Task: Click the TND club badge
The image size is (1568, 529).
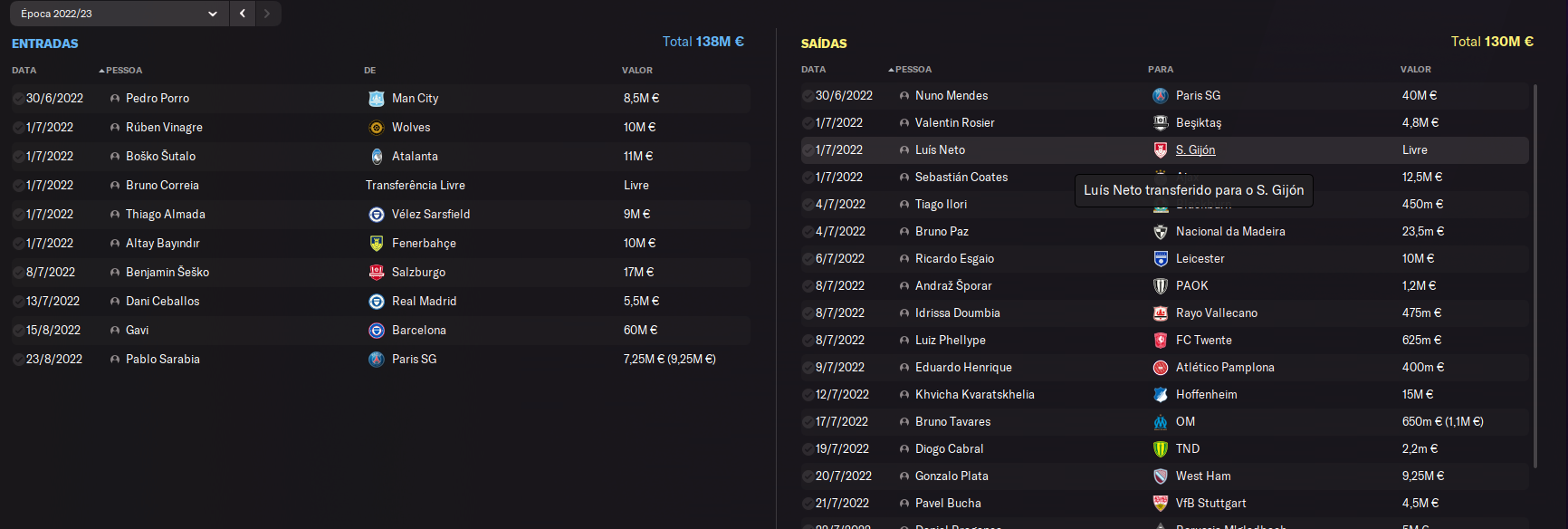Action: (x=1161, y=449)
